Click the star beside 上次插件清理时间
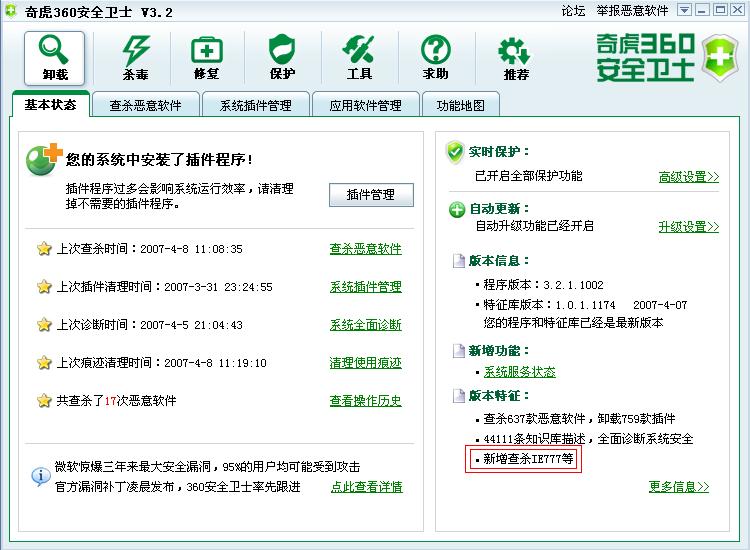The image size is (750, 550). tap(44, 286)
